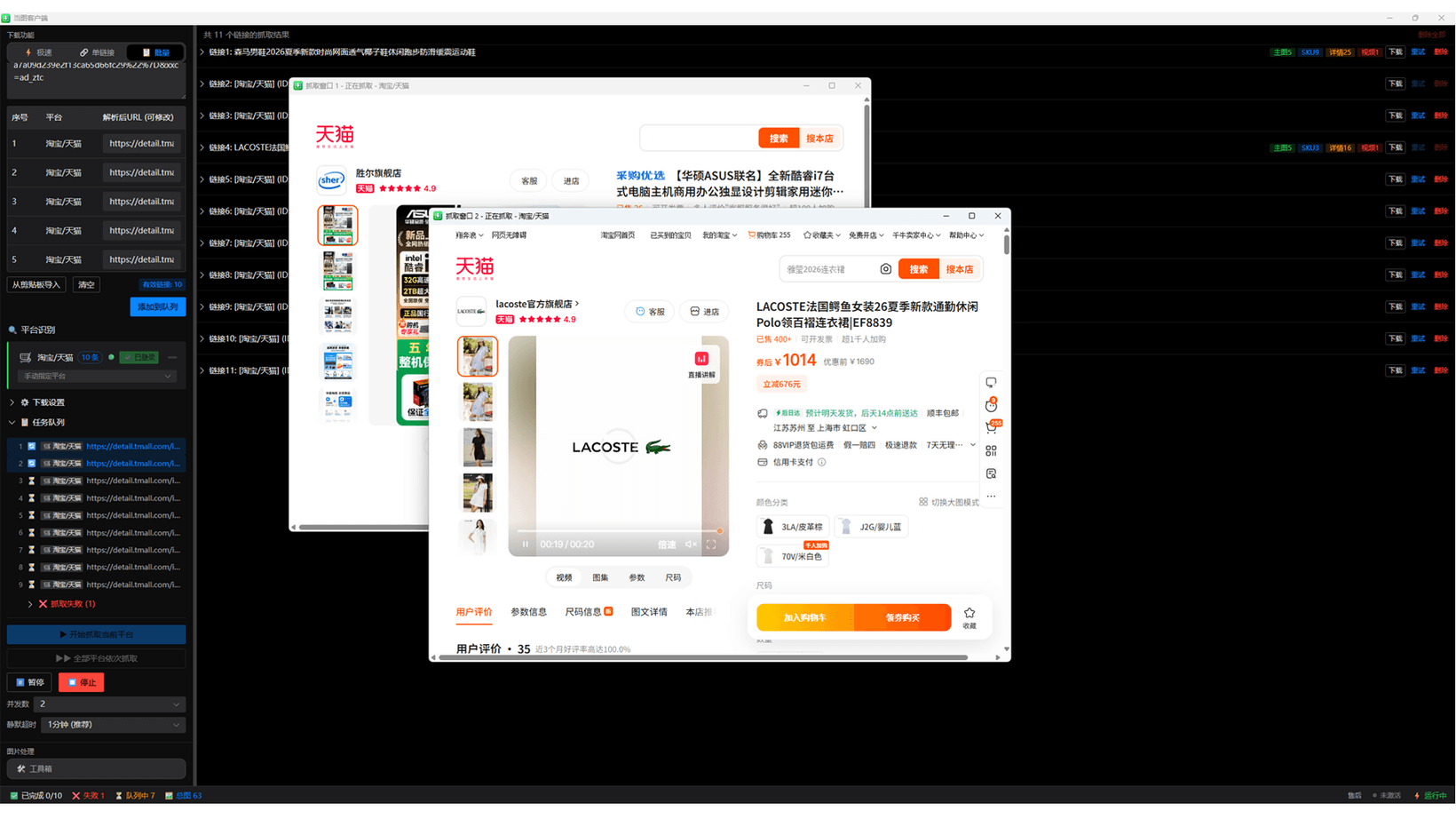The image size is (1456, 819).
Task: Click 删除全部 link at top right
Action: pos(1431,35)
